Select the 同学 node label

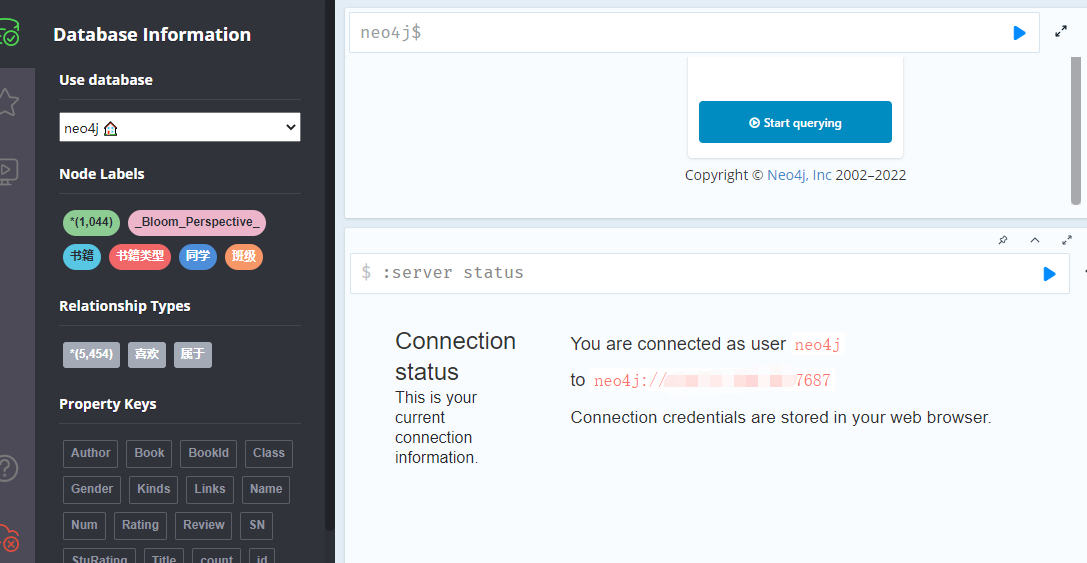pos(198,257)
